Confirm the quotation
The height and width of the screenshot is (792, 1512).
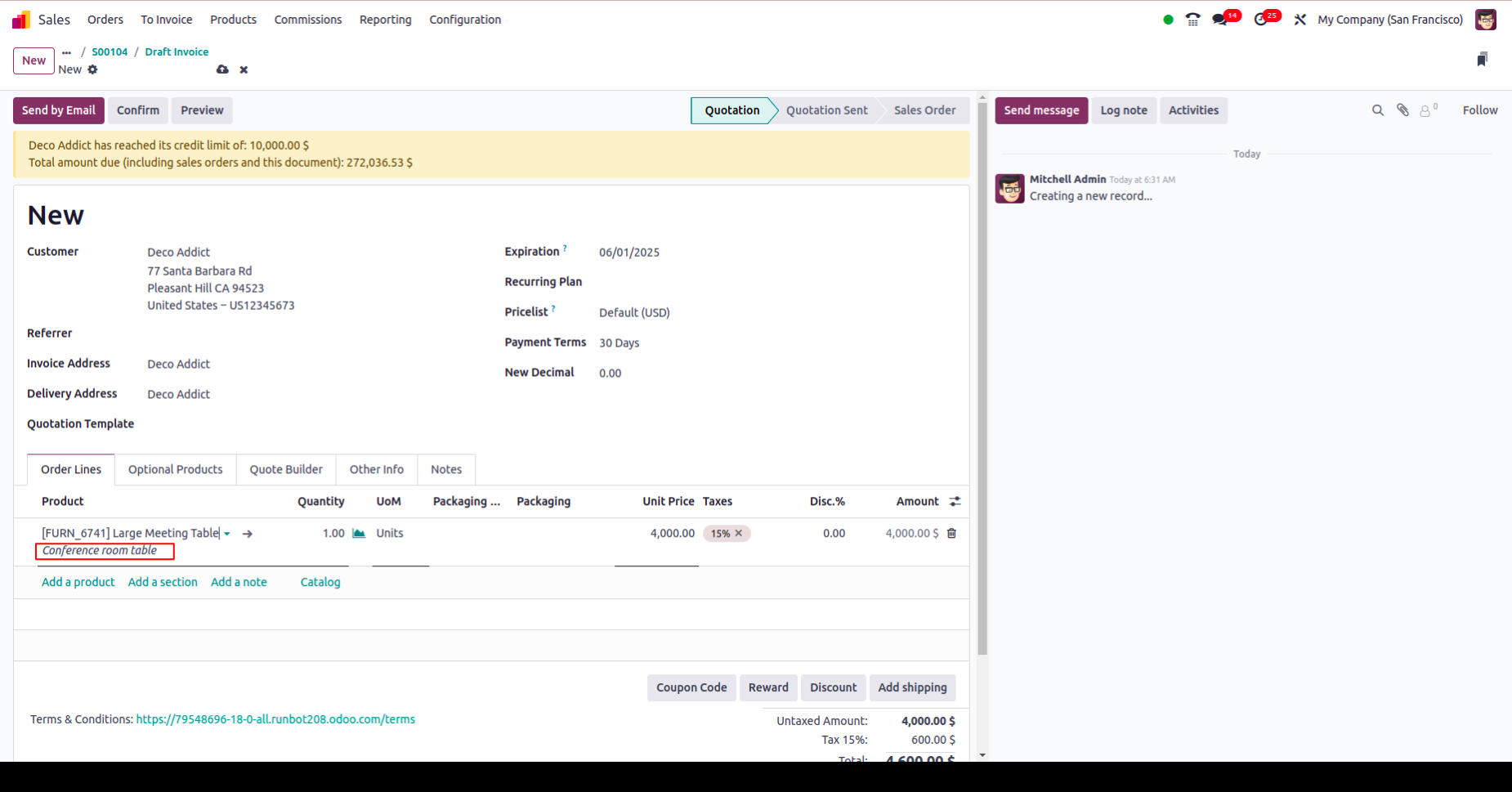[x=138, y=110]
